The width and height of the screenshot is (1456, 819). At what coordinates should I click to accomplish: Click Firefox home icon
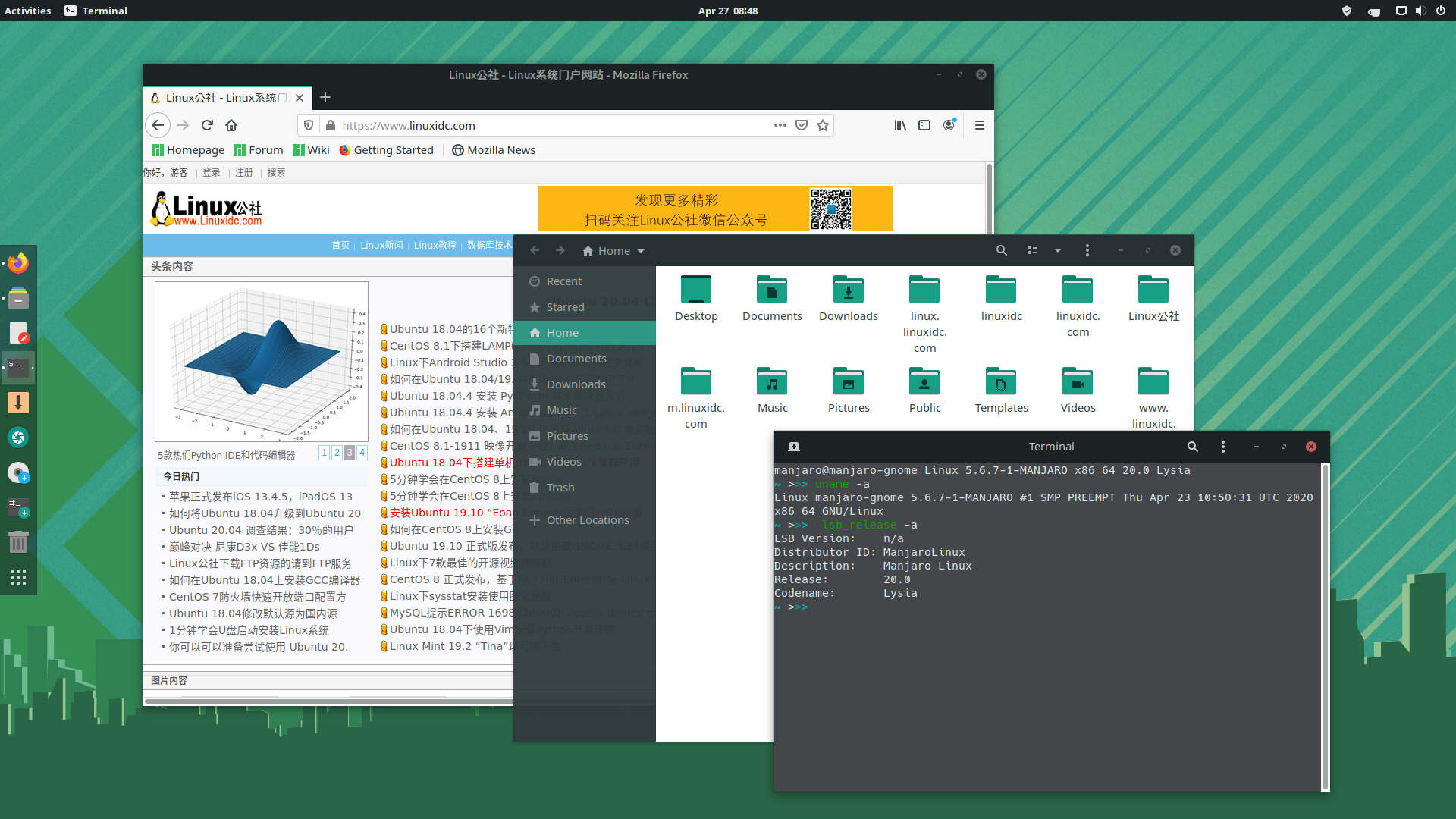[x=231, y=125]
